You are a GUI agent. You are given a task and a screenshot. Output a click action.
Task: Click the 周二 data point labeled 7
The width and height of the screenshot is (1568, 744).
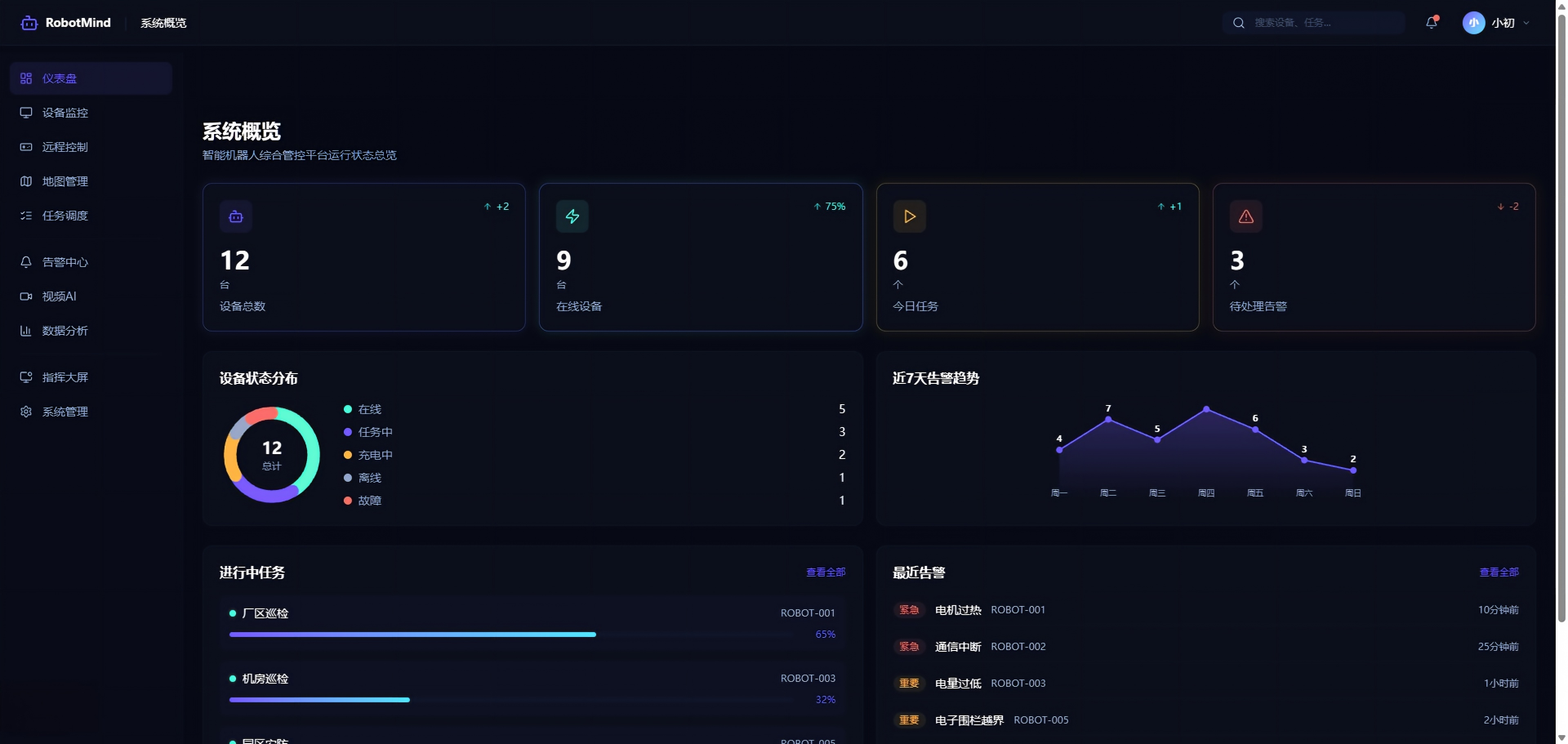point(1108,419)
